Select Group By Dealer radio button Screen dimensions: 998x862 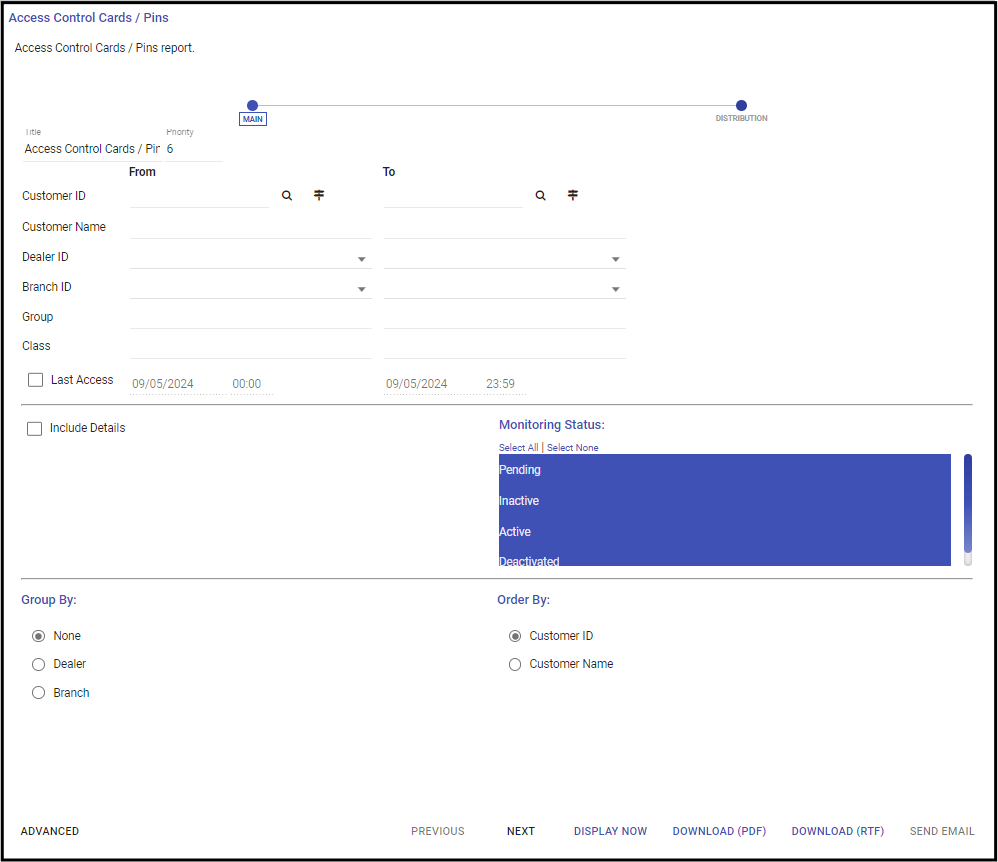point(39,664)
